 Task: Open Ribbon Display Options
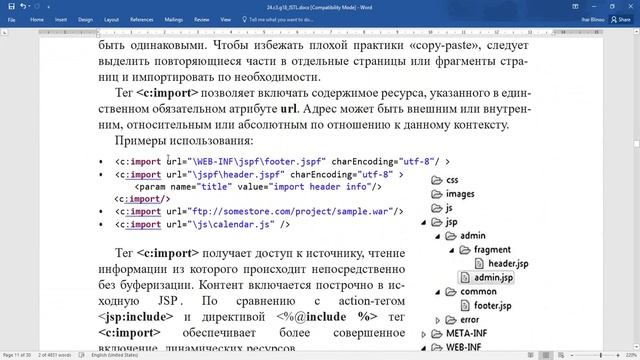coord(575,7)
